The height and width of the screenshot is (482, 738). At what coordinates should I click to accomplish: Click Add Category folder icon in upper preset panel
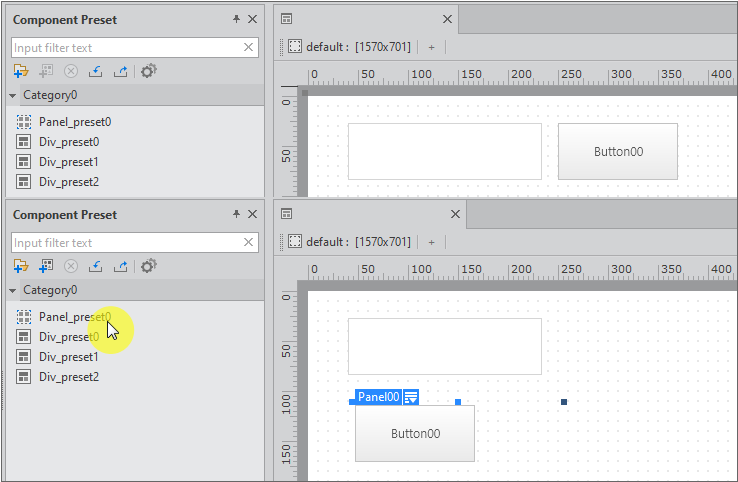pos(20,71)
